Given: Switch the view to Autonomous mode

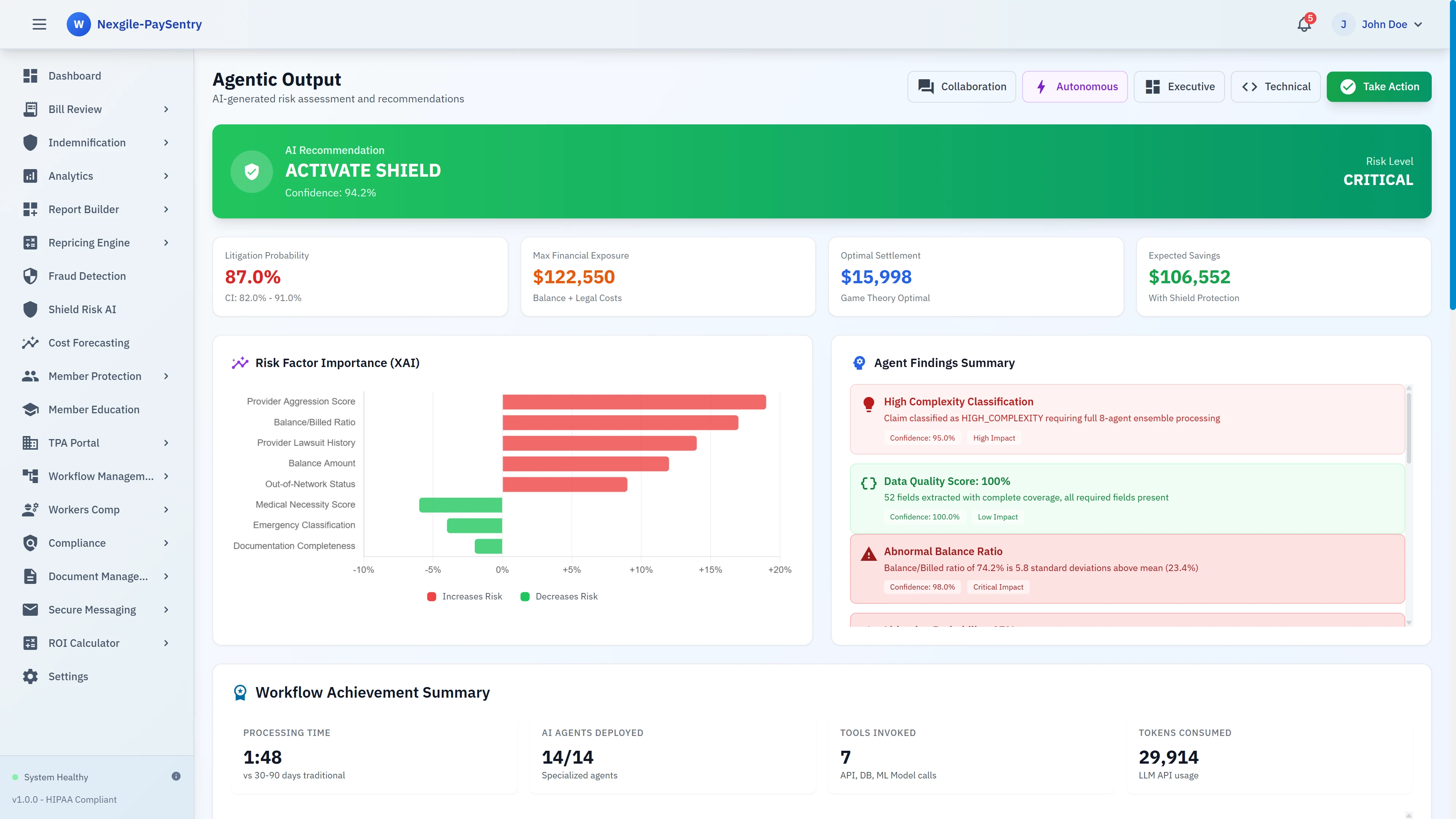Looking at the screenshot, I should pos(1075,86).
